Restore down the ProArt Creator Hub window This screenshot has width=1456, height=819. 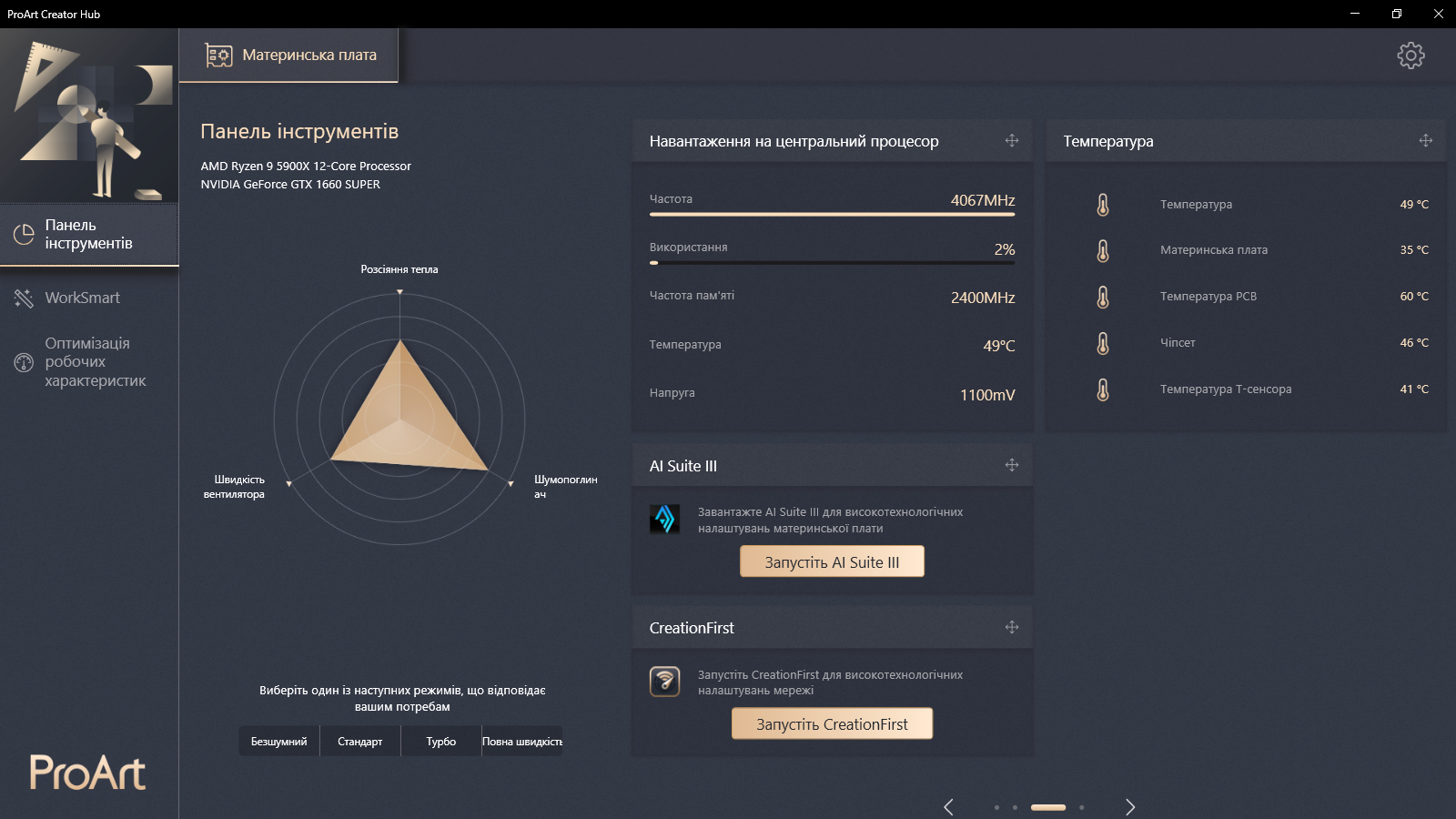point(1397,14)
